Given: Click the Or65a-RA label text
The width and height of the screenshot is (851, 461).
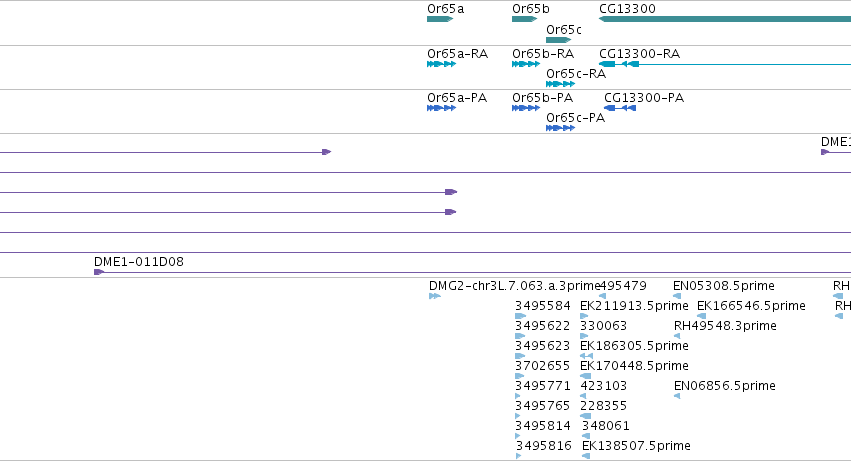Looking at the screenshot, I should 458,54.
